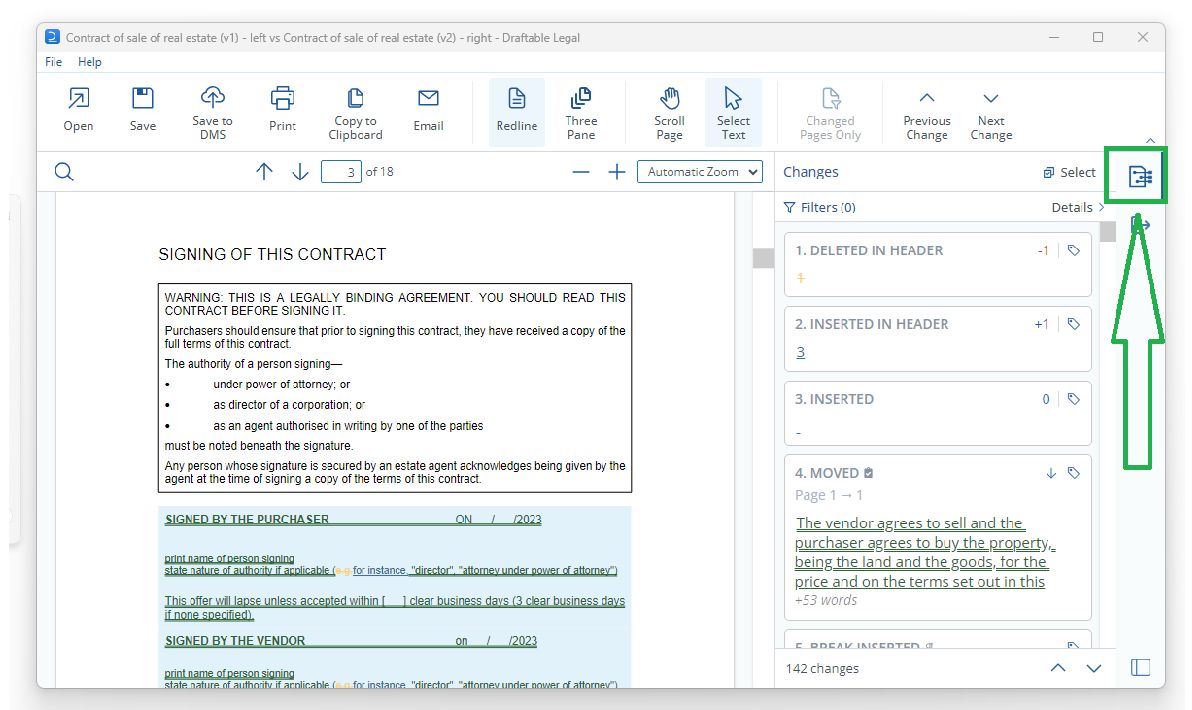1192x710 pixels.
Task: Expand the Filters (0) section
Action: pos(819,208)
